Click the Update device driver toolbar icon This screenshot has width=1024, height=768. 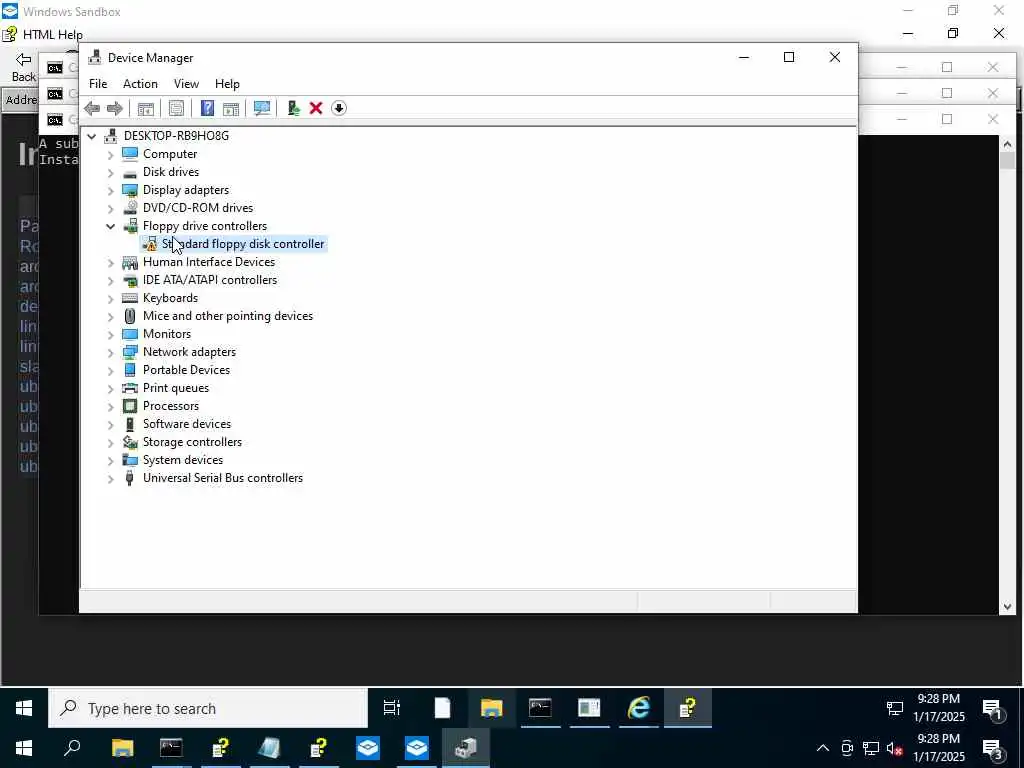(293, 108)
